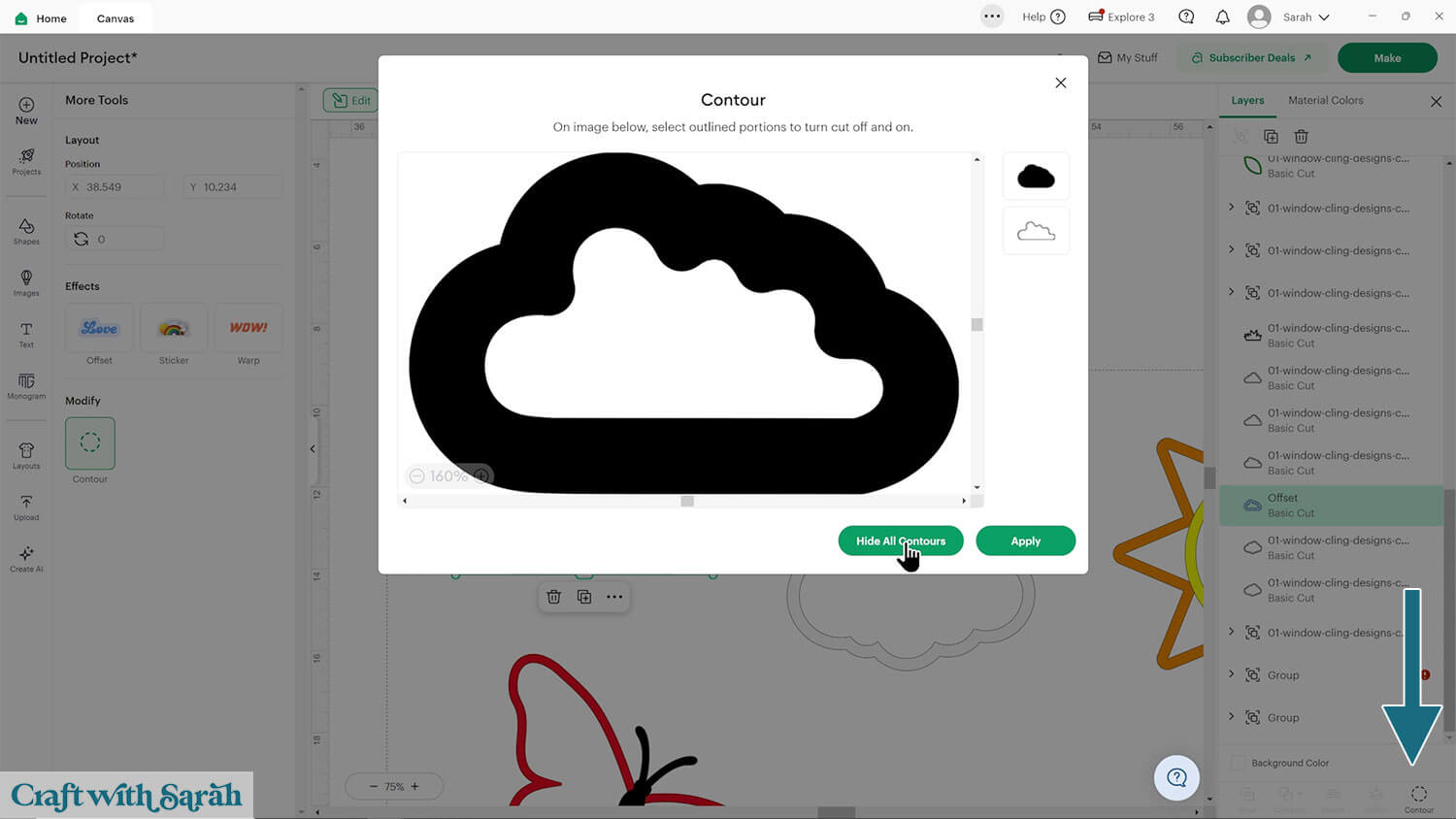Zoom out the Contour preview
The image size is (1456, 819).
click(416, 476)
